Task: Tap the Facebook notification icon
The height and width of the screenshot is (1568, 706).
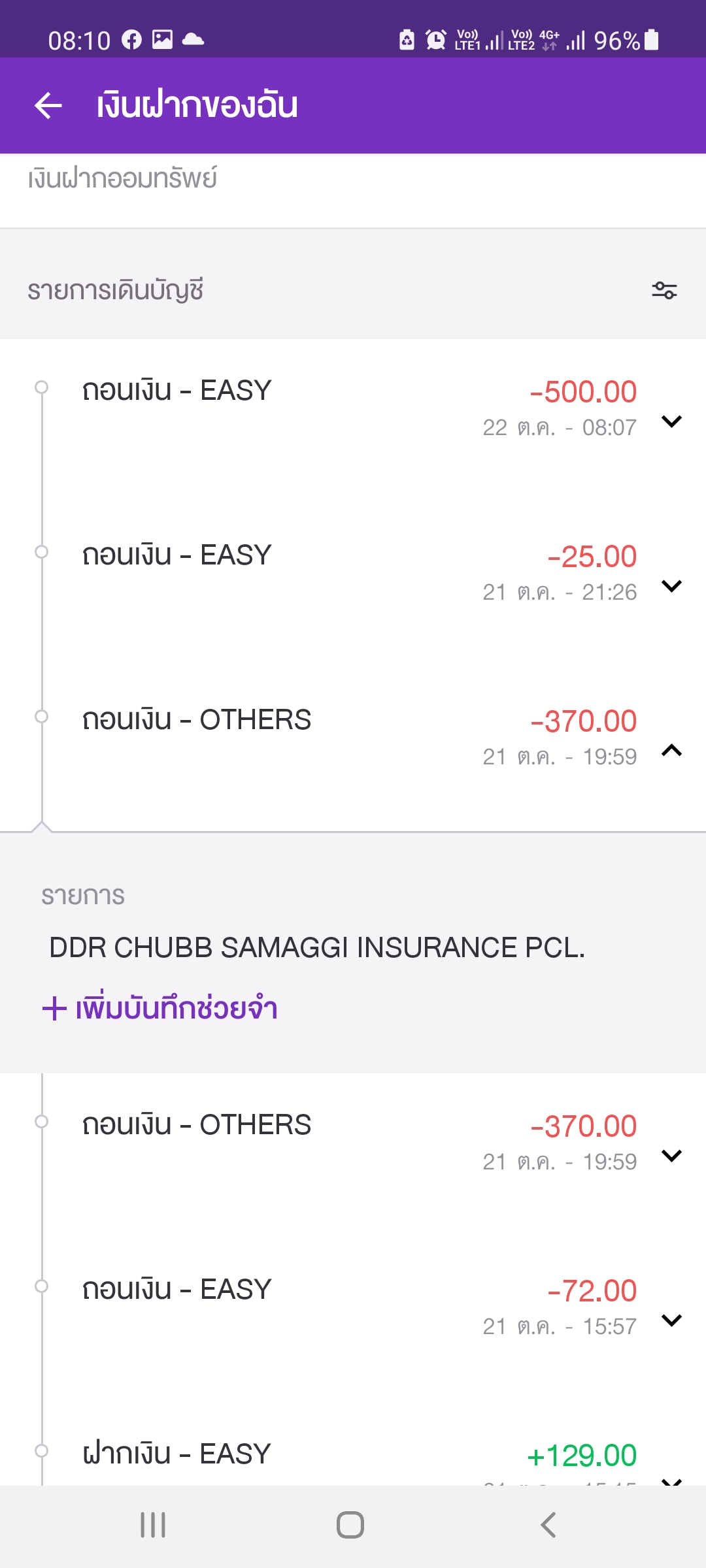Action: click(x=131, y=40)
